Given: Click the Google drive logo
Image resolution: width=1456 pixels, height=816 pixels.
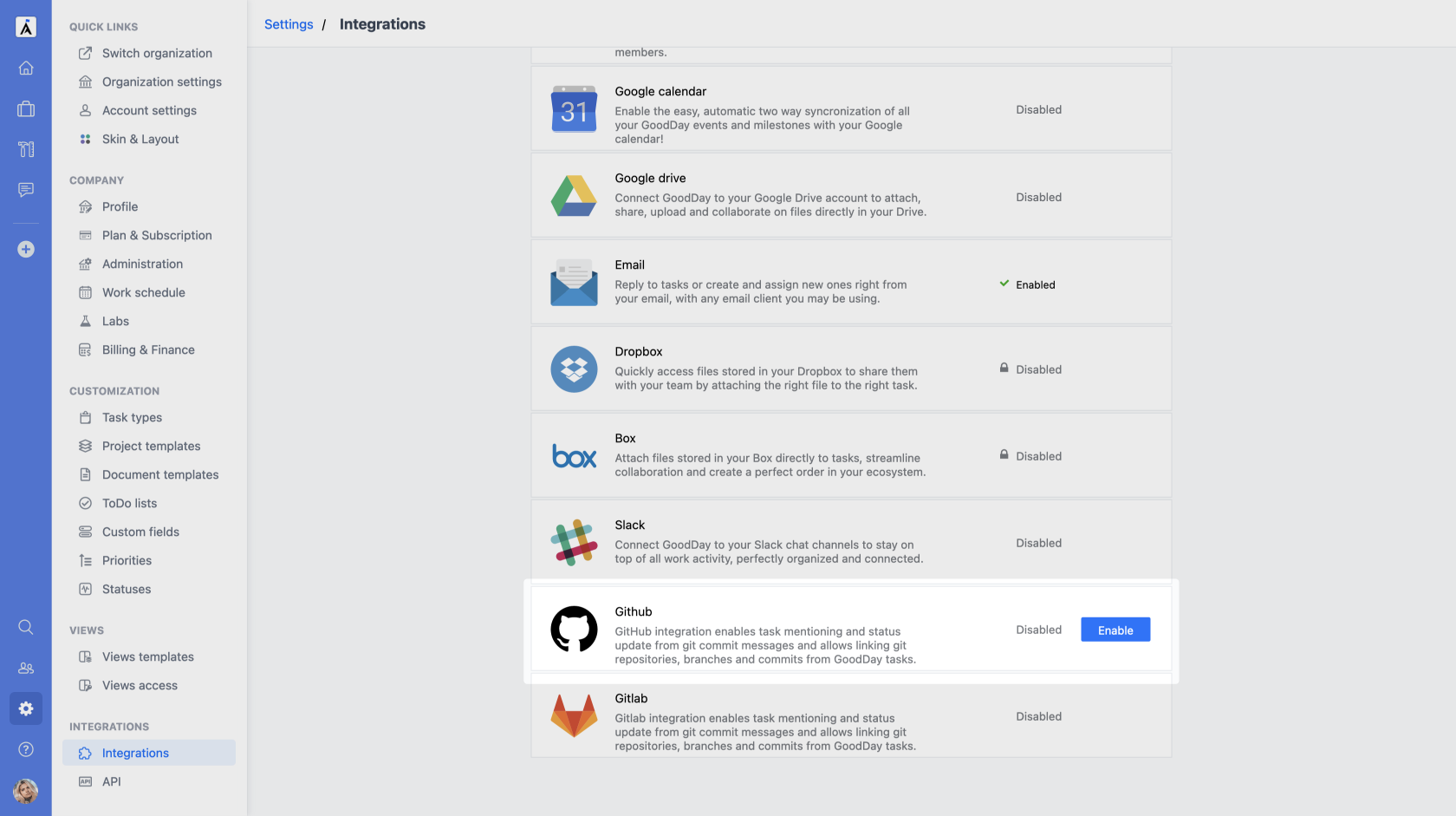Looking at the screenshot, I should 574,196.
